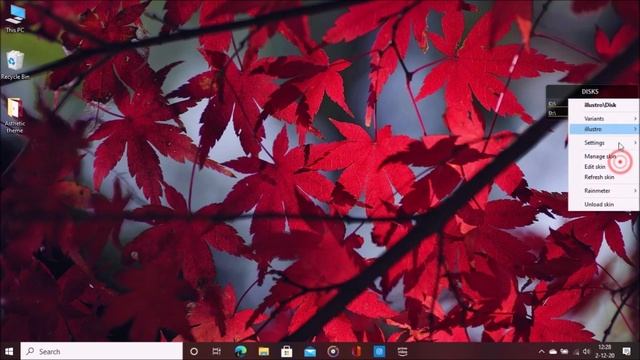Image resolution: width=640 pixels, height=360 pixels.
Task: Select the Asthetic theme folder icon
Action: coord(15,115)
